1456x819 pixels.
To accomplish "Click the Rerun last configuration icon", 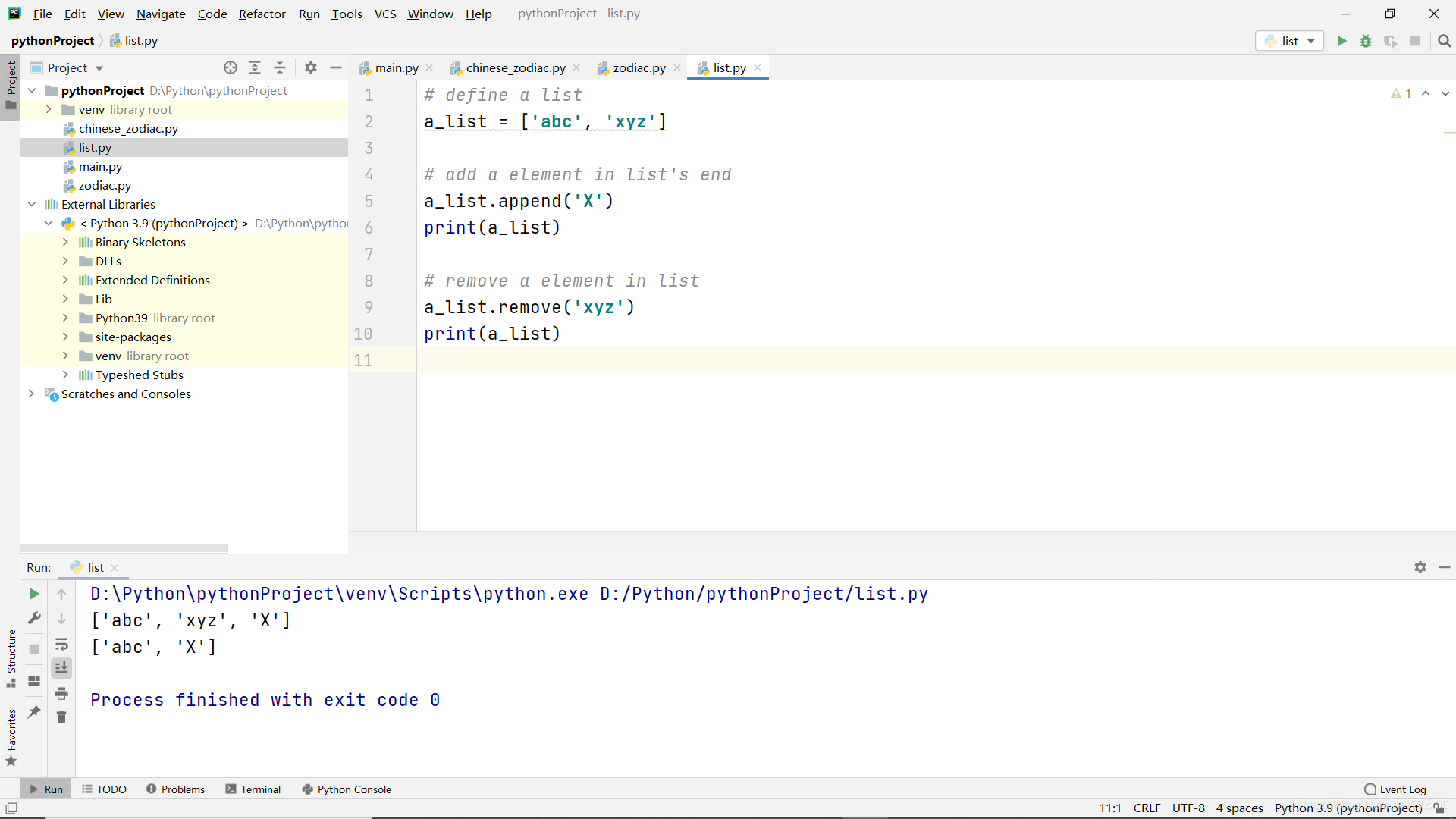I will [33, 593].
